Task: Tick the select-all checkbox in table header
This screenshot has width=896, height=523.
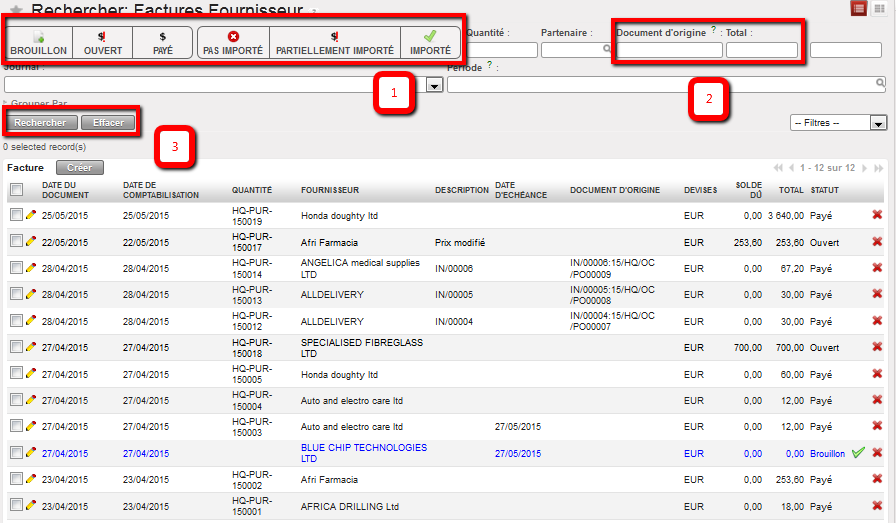Action: pos(16,190)
